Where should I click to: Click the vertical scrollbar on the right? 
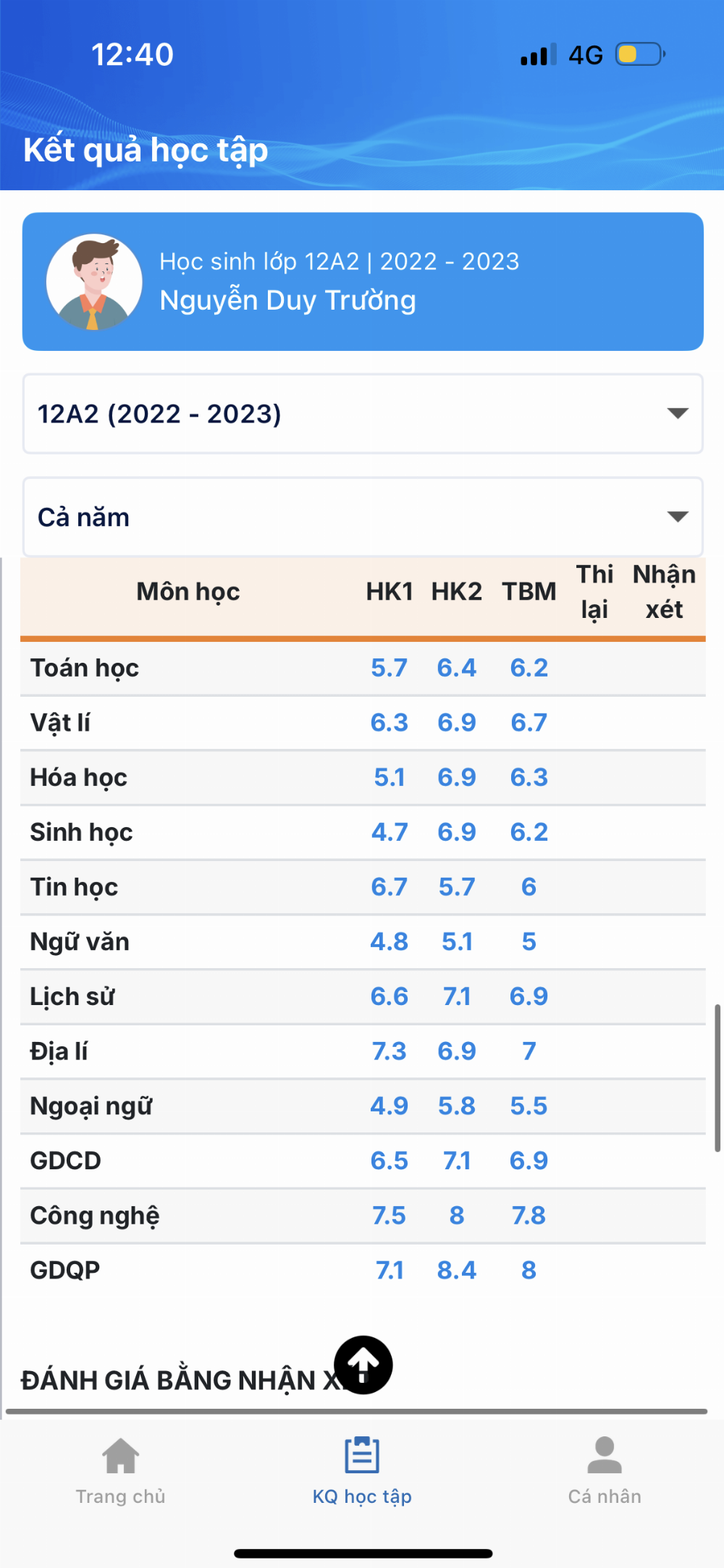pos(717,1077)
